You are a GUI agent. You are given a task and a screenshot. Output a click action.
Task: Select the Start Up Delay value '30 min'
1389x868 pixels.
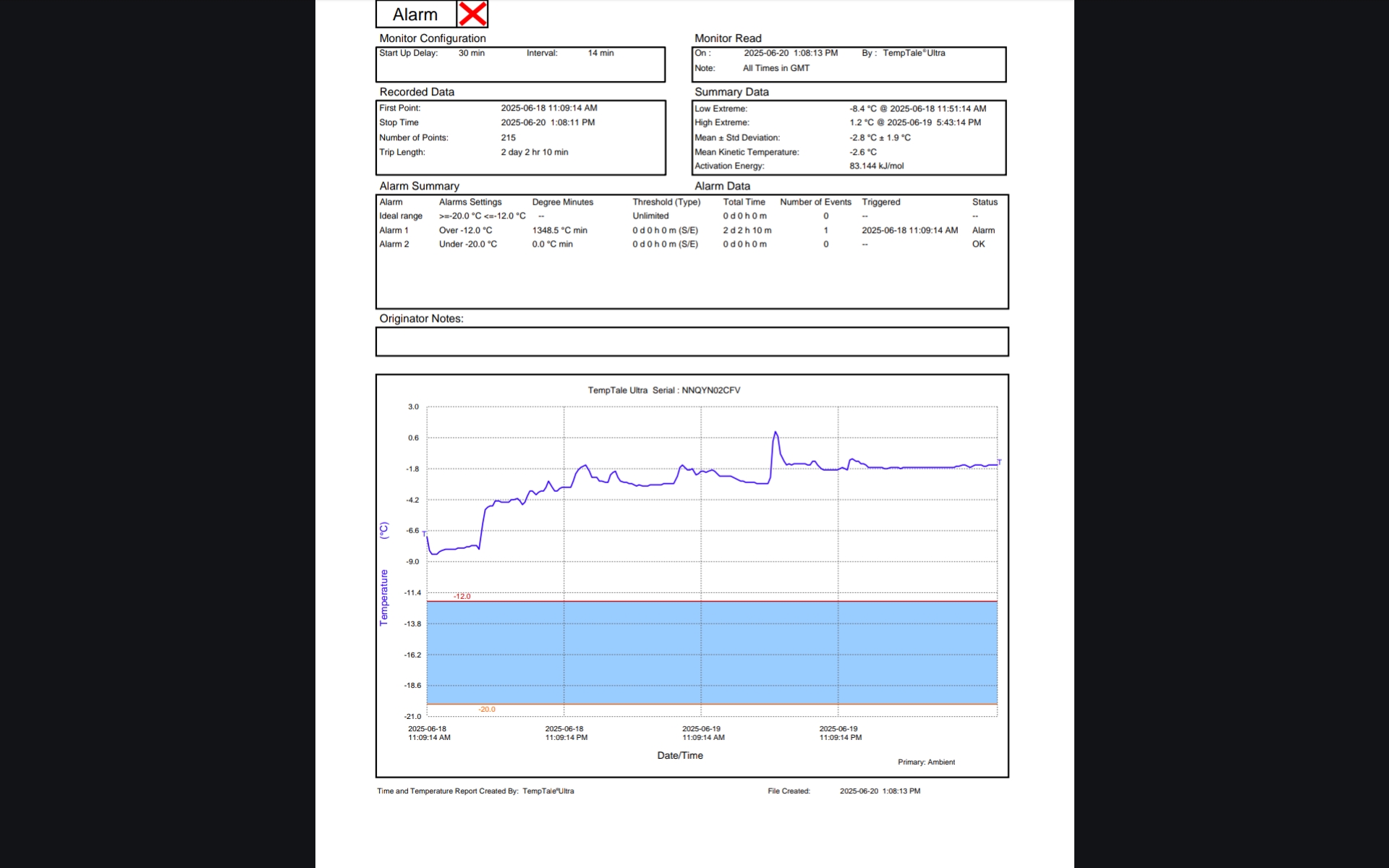(471, 53)
